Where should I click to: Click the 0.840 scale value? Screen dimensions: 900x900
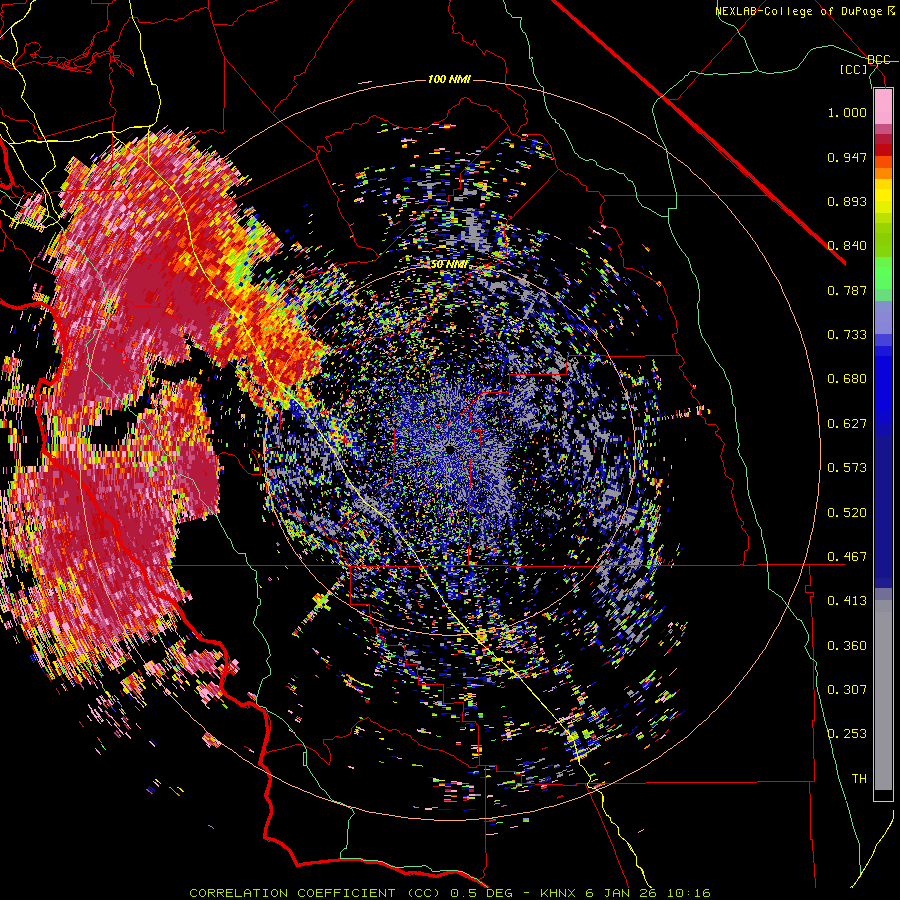tap(847, 246)
